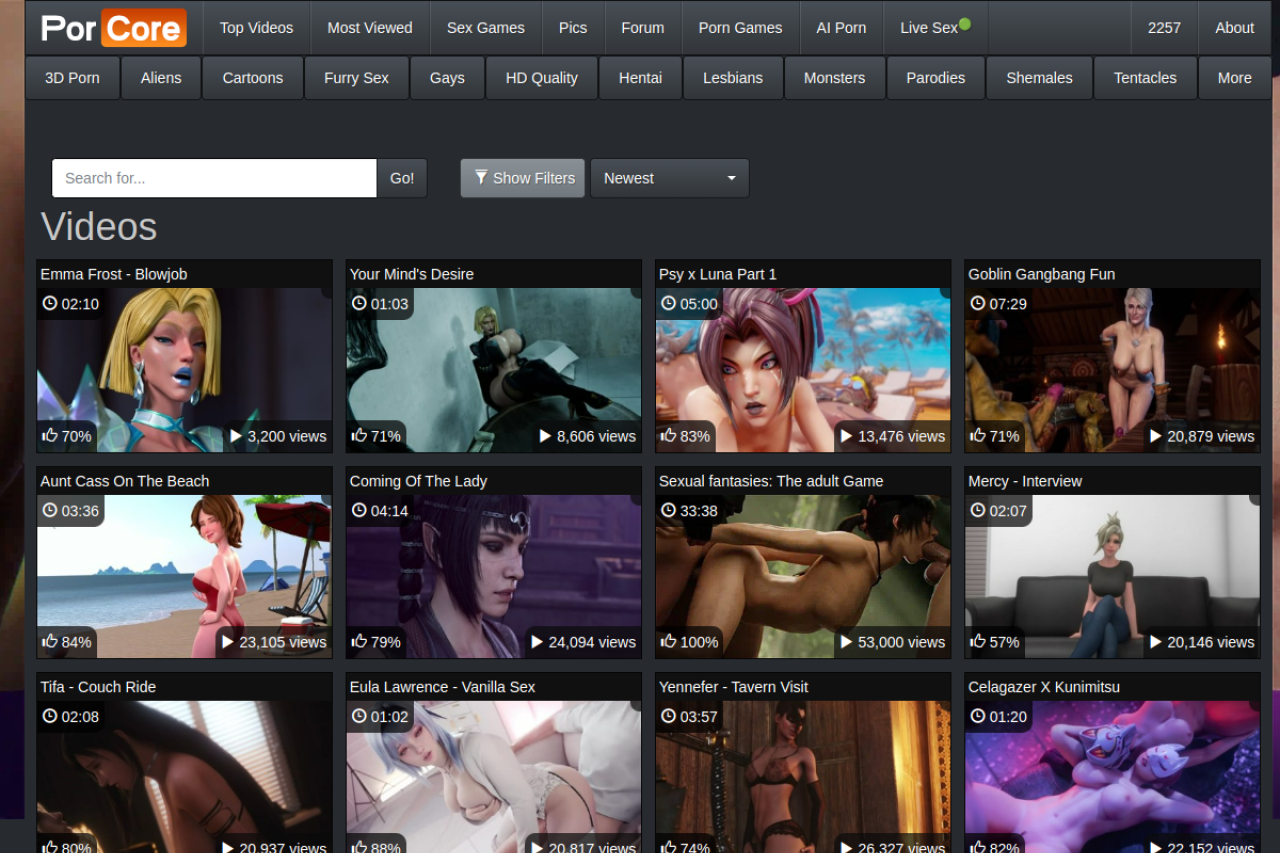Go to the Forum section
Screen dimensions: 1280x853
642,28
